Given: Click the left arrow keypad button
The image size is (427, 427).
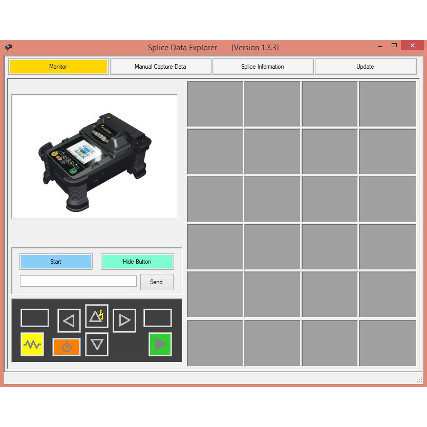Looking at the screenshot, I should point(69,321).
